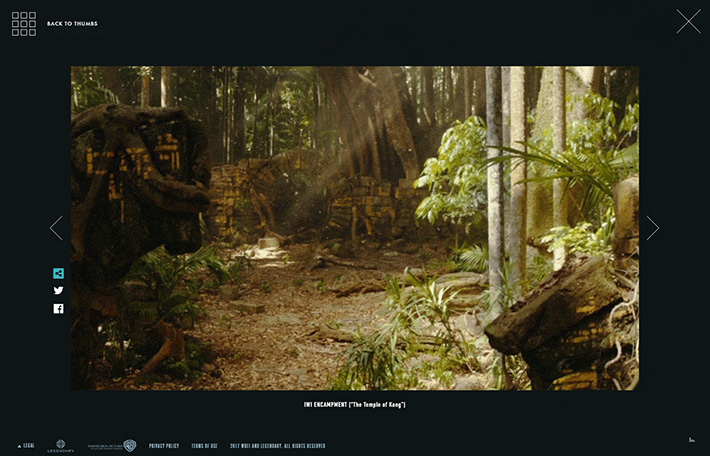Open the Legendary logo link
Viewport: 710px width, 456px height.
pos(61,446)
